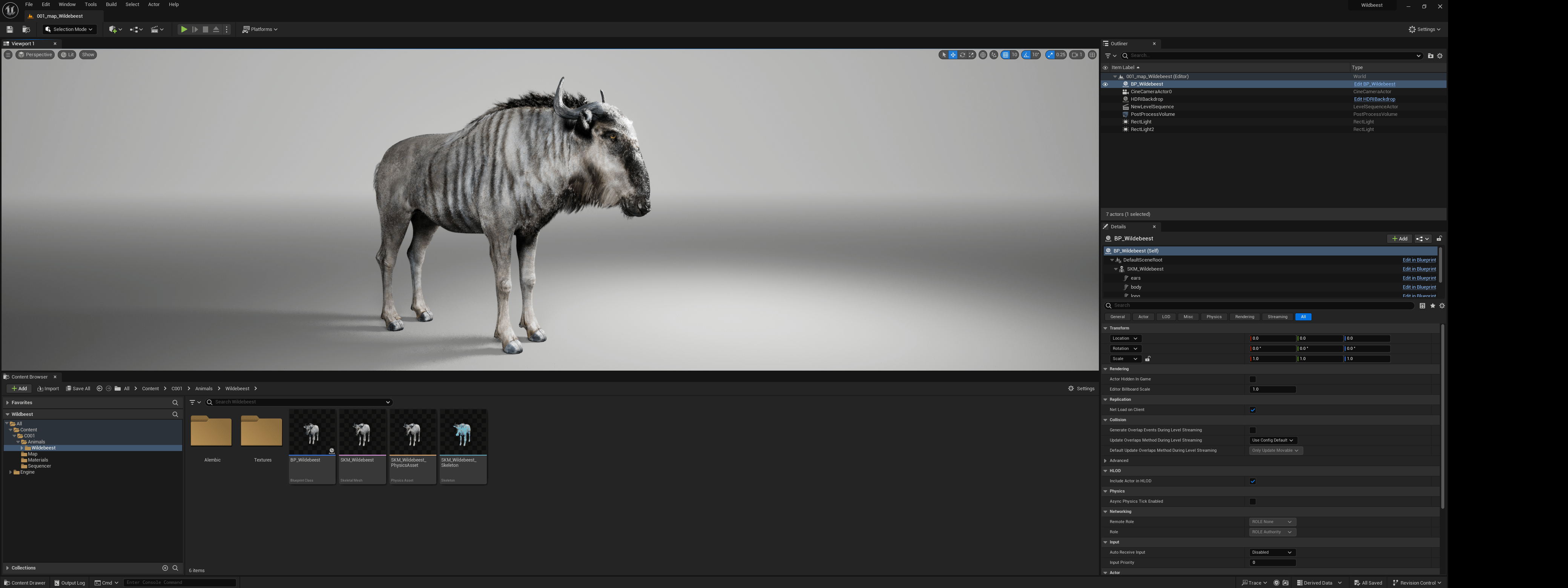Viewport: 1568px width, 588px height.
Task: Open Output Log from the status bar
Action: [70, 583]
